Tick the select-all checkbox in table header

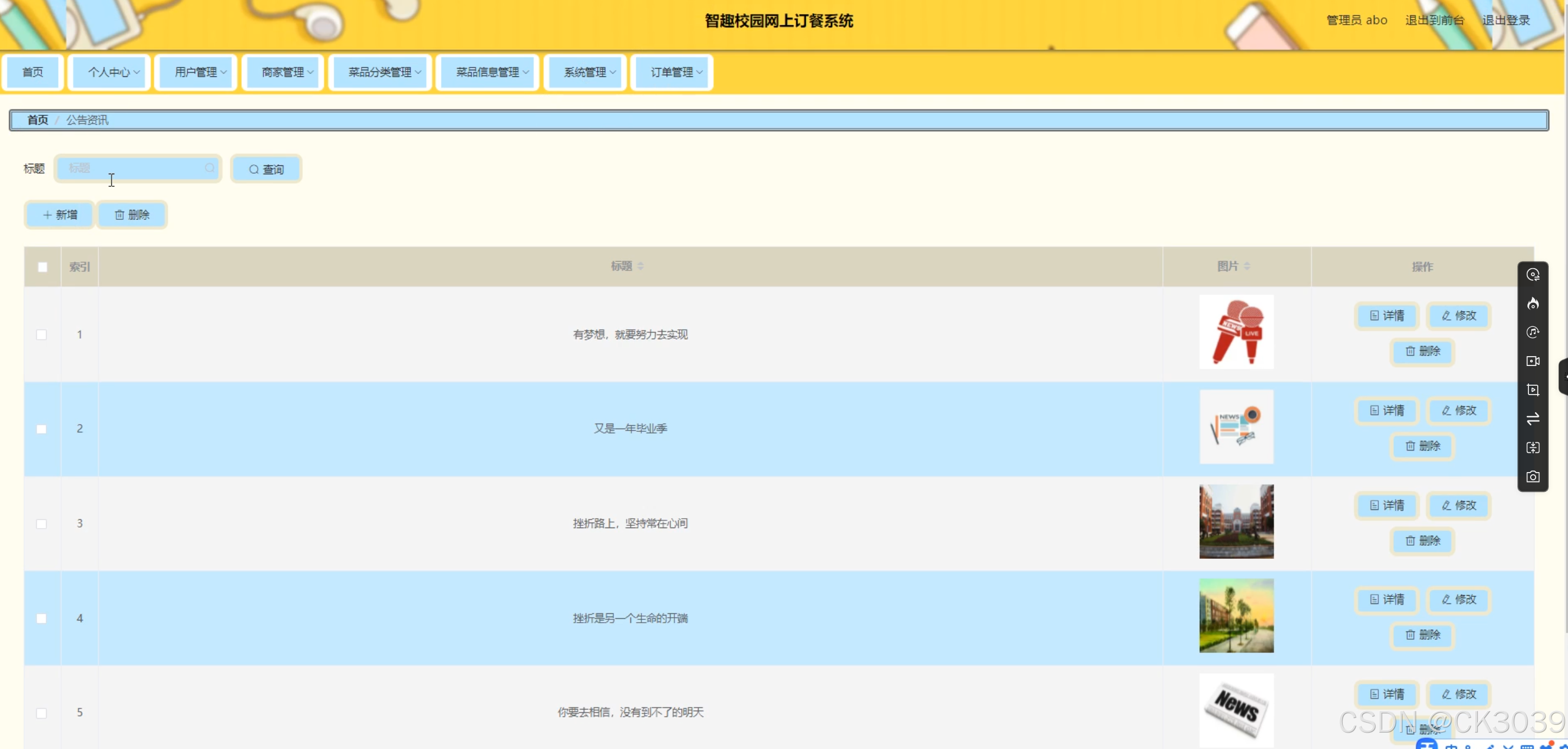(x=43, y=267)
